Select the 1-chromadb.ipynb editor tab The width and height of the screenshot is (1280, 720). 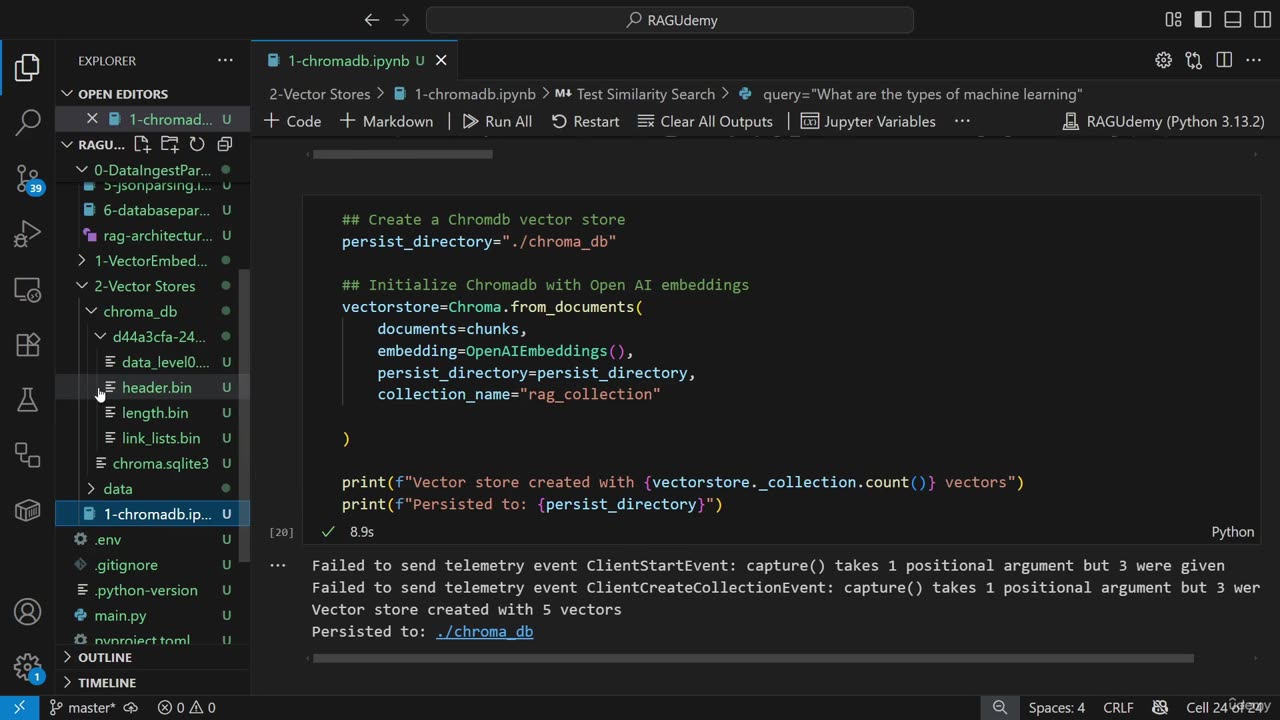(348, 61)
